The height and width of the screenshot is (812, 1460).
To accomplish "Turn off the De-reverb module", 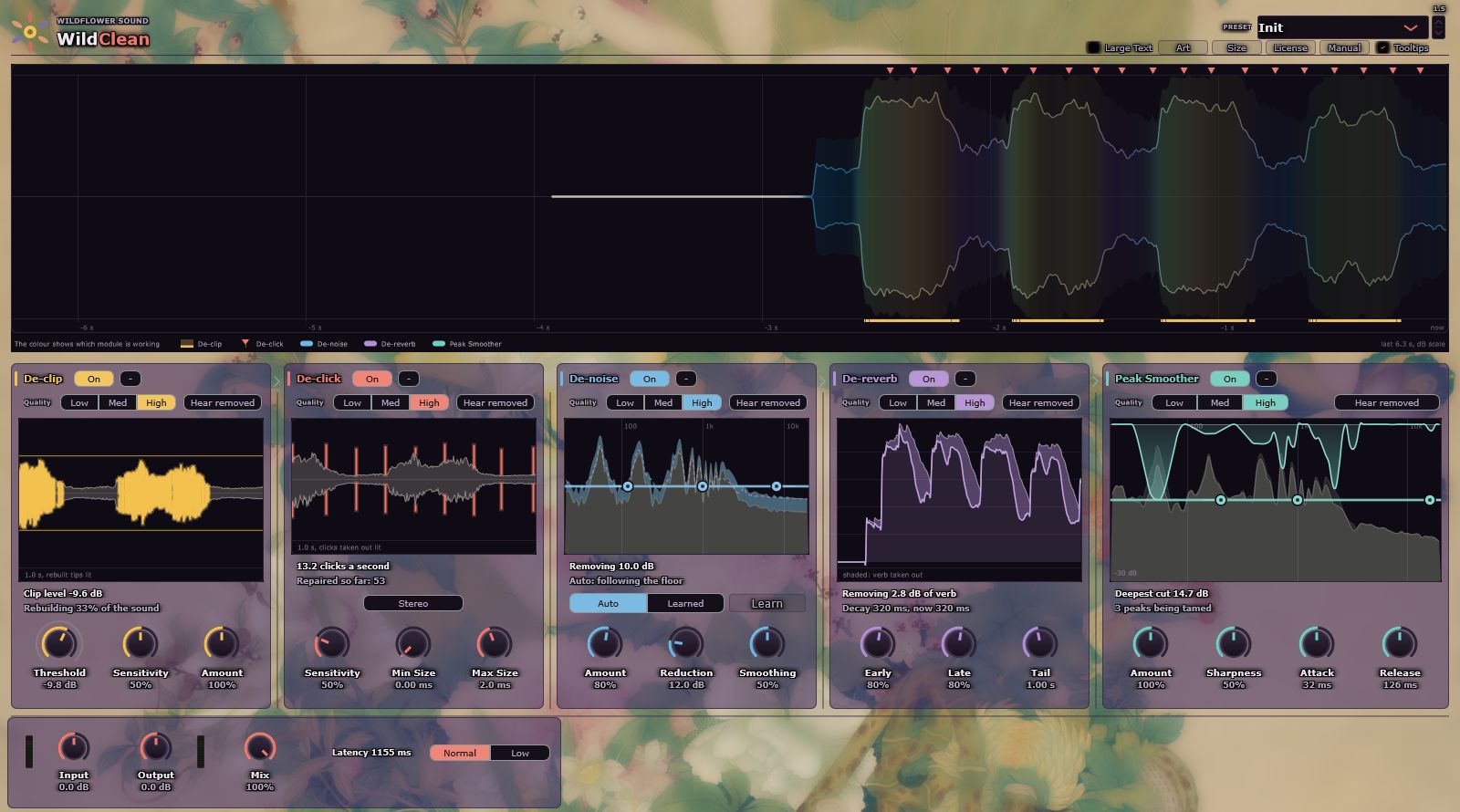I will pyautogui.click(x=929, y=379).
